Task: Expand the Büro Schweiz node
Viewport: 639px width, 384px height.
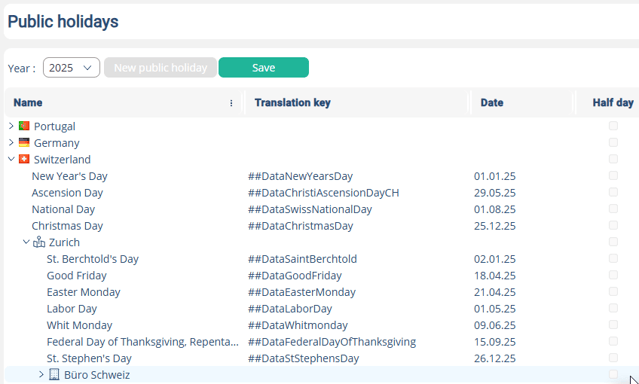Action: point(41,374)
